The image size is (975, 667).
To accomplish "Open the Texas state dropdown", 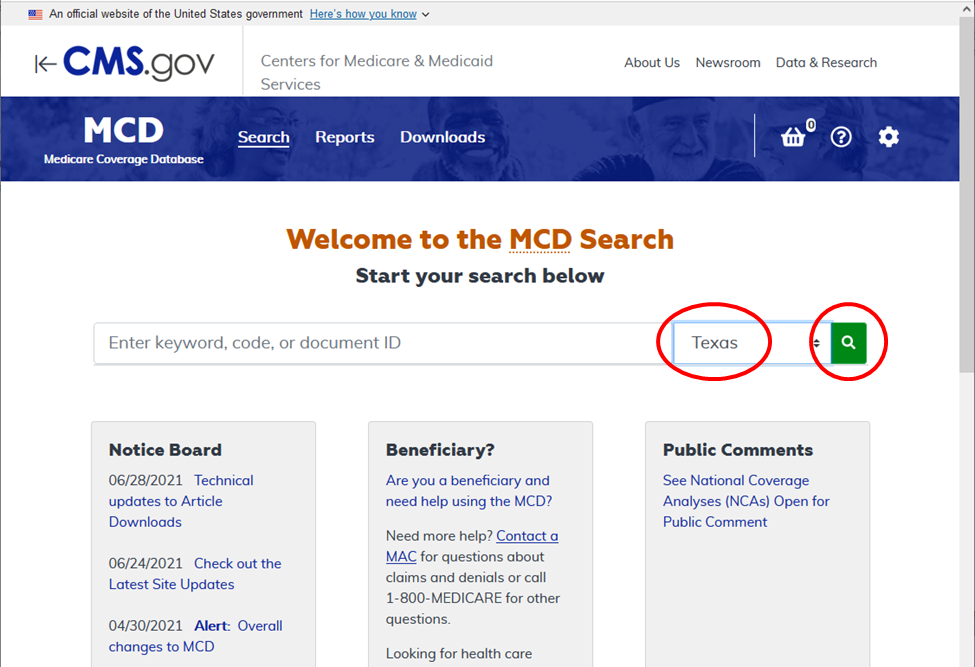I will click(x=752, y=343).
